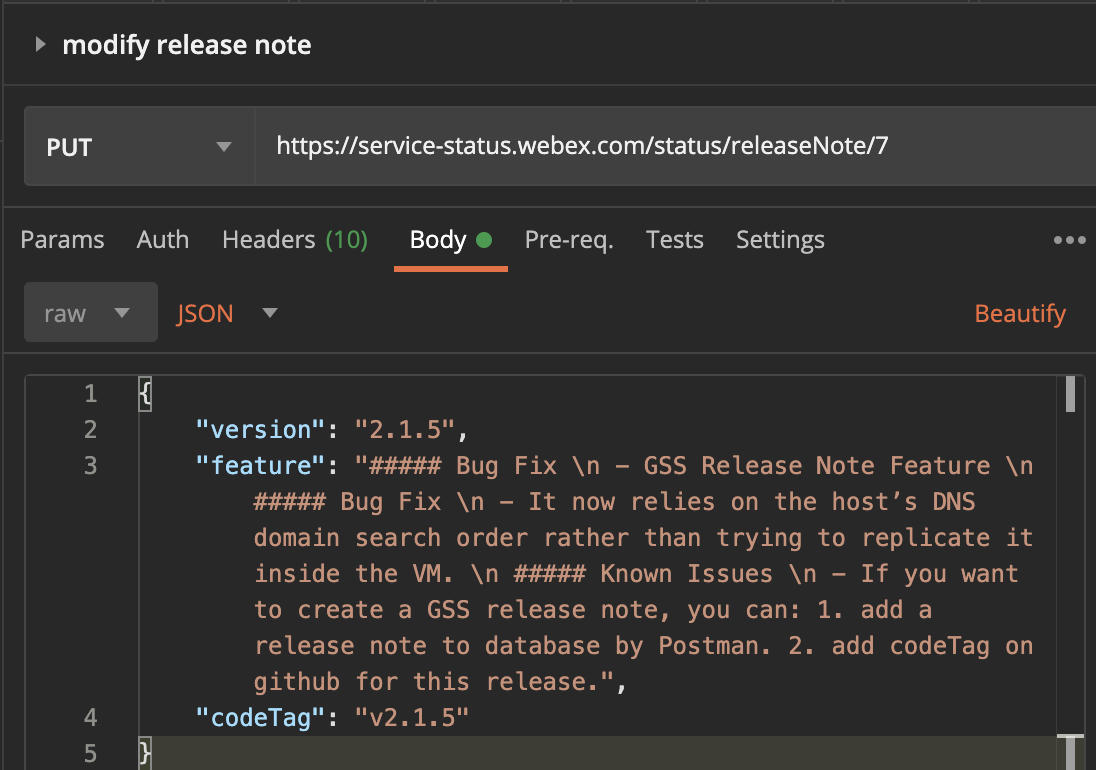
Task: Open the Settings tab
Action: pos(780,240)
